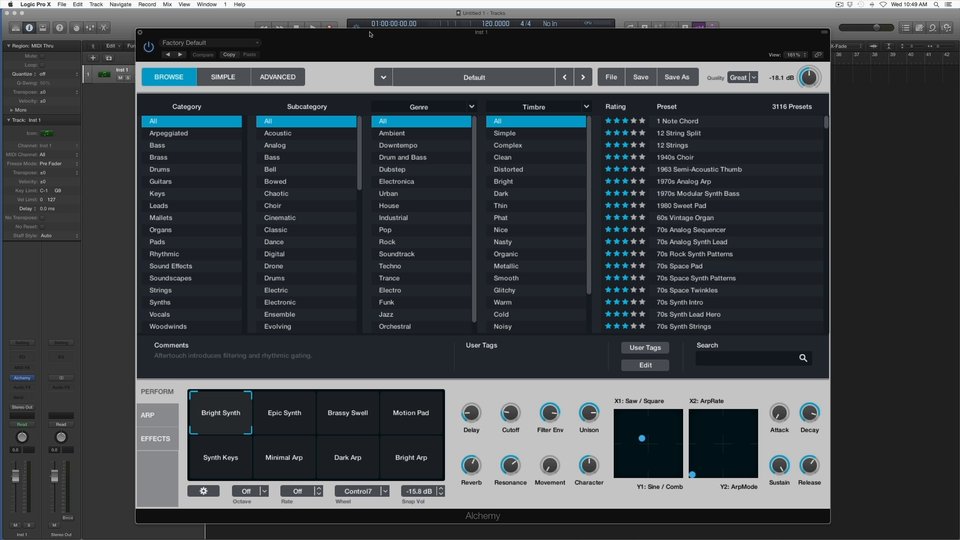Open the Library button in Logic toolbar
The image size is (960, 540).
tap(15, 28)
